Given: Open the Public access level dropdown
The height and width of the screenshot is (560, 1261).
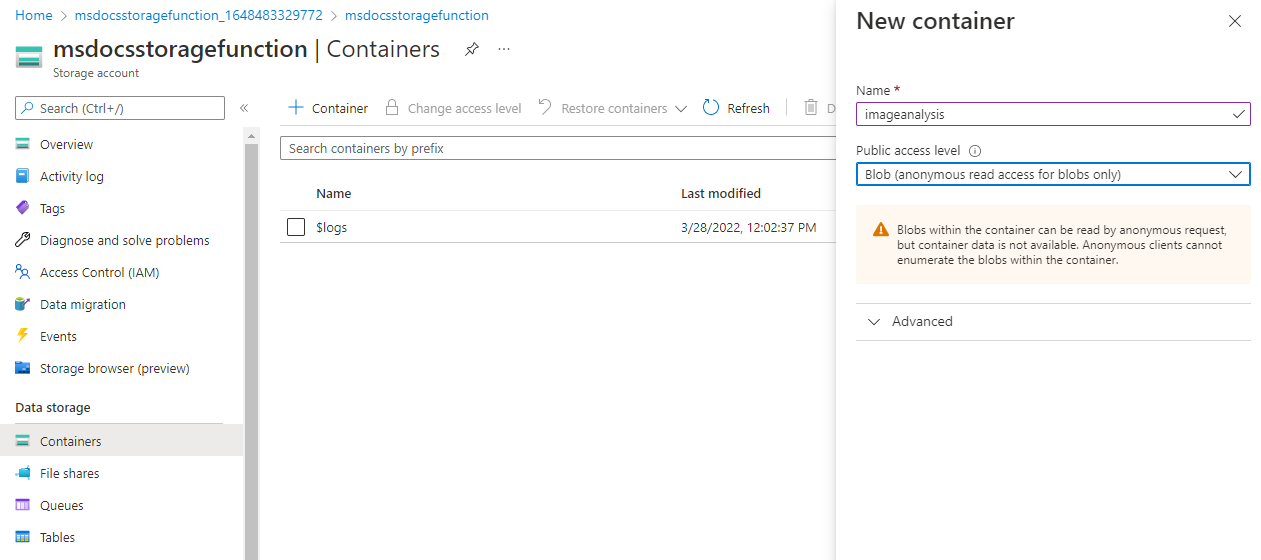Looking at the screenshot, I should (x=1052, y=175).
